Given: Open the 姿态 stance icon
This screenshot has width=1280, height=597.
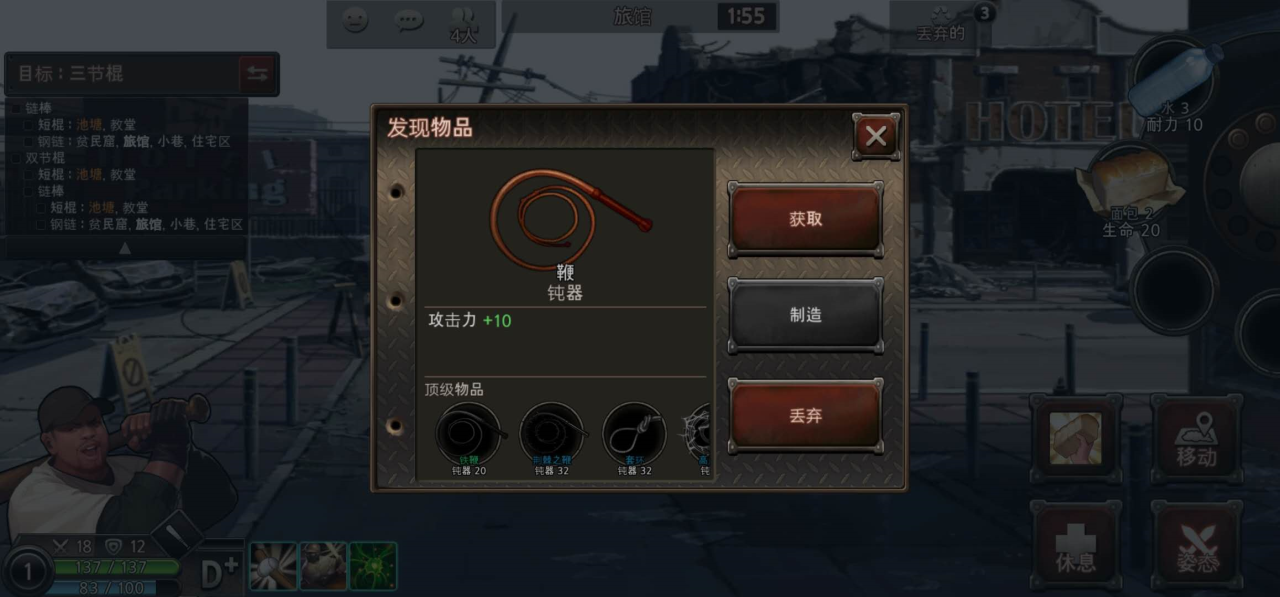Looking at the screenshot, I should pyautogui.click(x=1196, y=546).
